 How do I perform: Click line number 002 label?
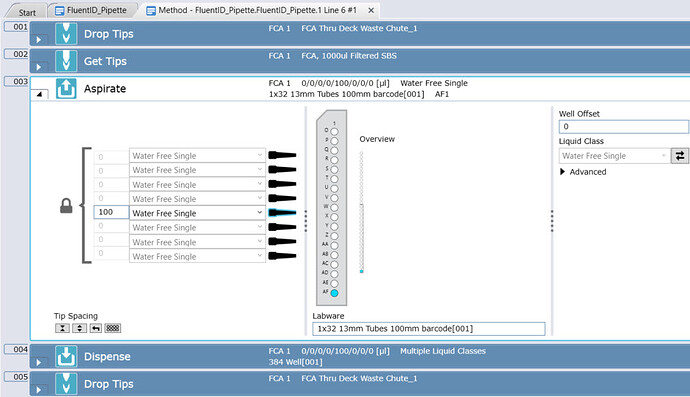click(x=16, y=54)
